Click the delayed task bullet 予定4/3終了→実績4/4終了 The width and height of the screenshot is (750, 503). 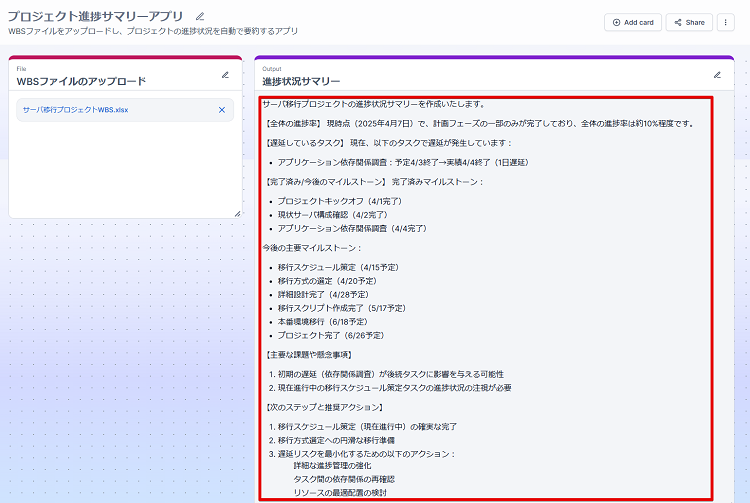point(403,163)
